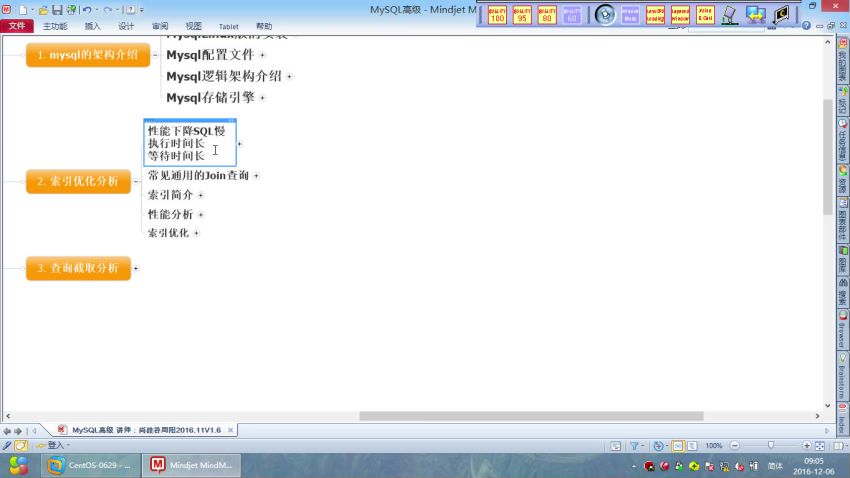
Task: Click the Mindjet MindManager taskbar button
Action: tap(191, 466)
